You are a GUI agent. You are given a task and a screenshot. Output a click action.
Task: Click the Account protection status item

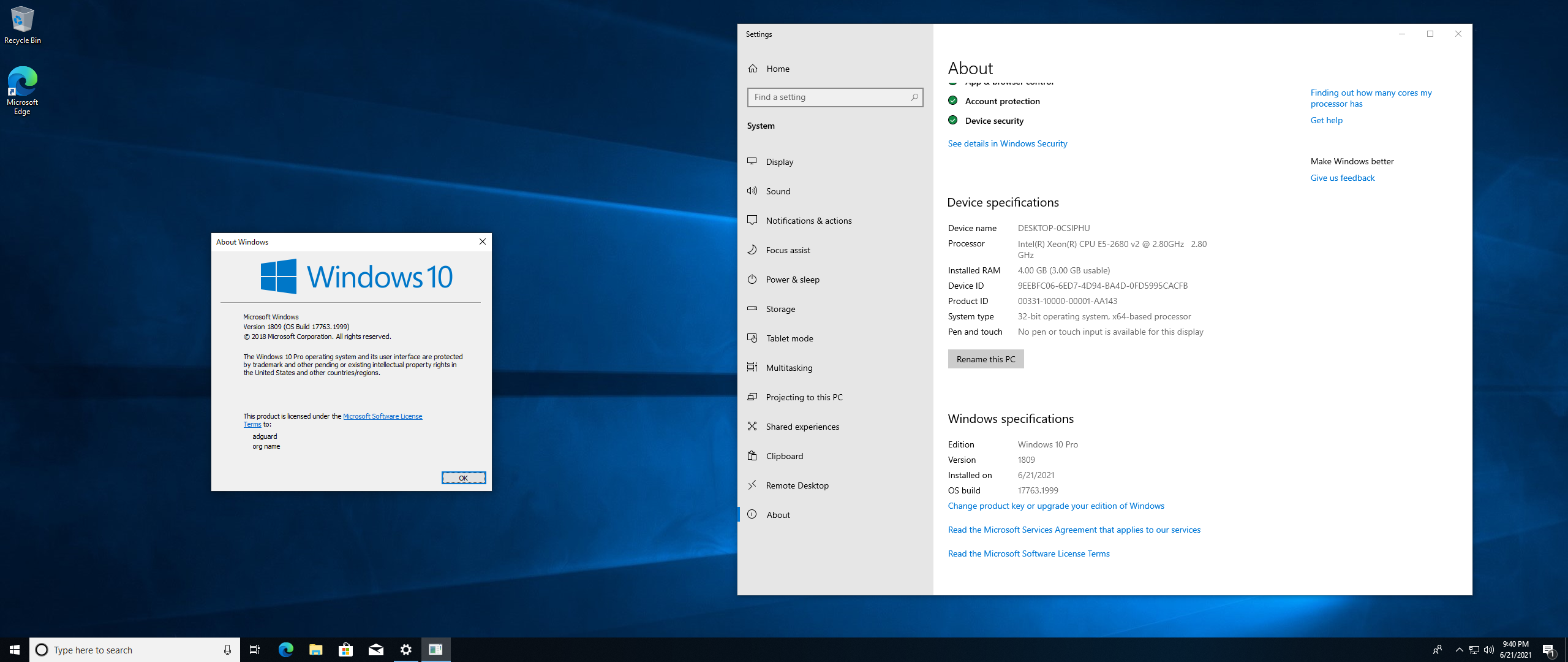click(993, 101)
